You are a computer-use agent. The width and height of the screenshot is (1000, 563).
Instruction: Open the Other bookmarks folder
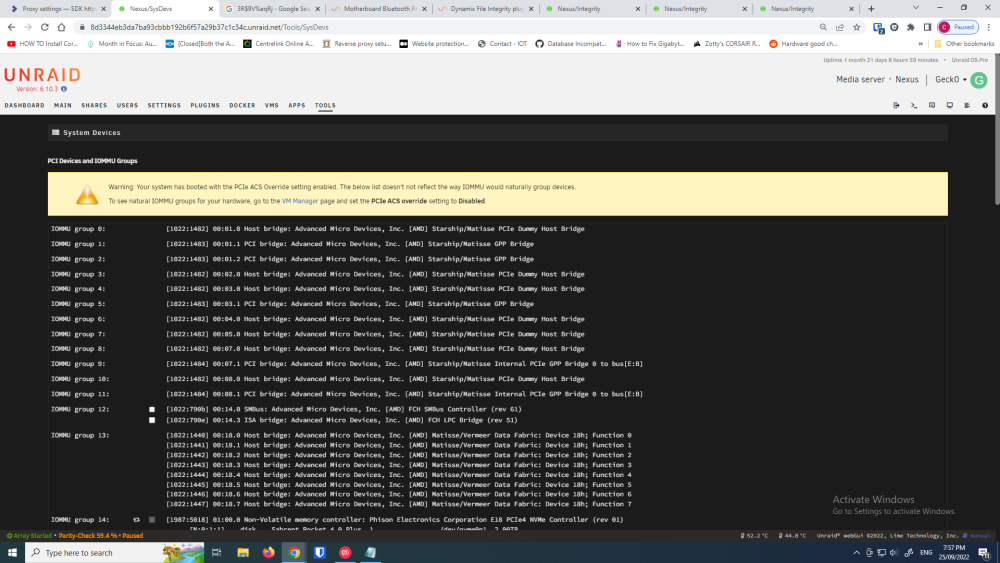pos(964,44)
